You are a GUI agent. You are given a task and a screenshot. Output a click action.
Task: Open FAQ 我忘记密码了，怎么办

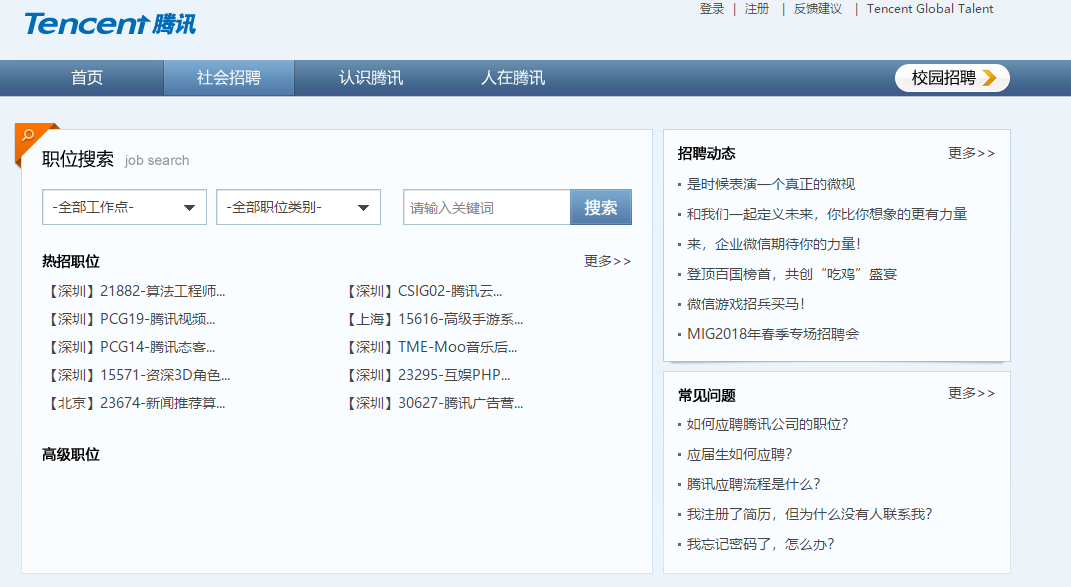coord(760,545)
